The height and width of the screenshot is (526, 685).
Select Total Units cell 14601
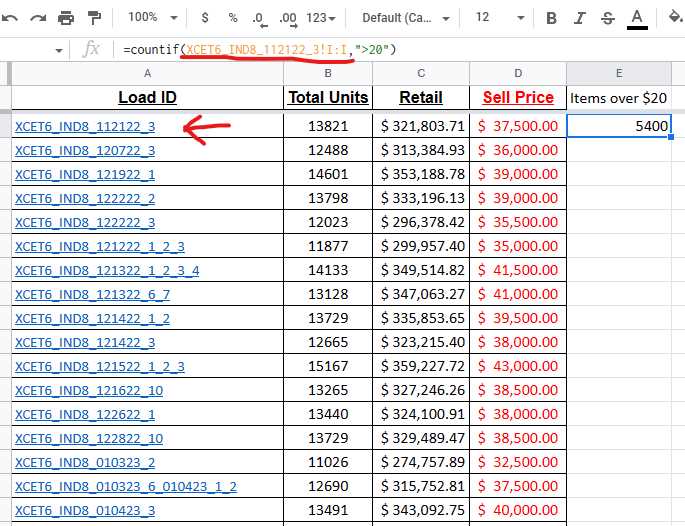coord(328,174)
